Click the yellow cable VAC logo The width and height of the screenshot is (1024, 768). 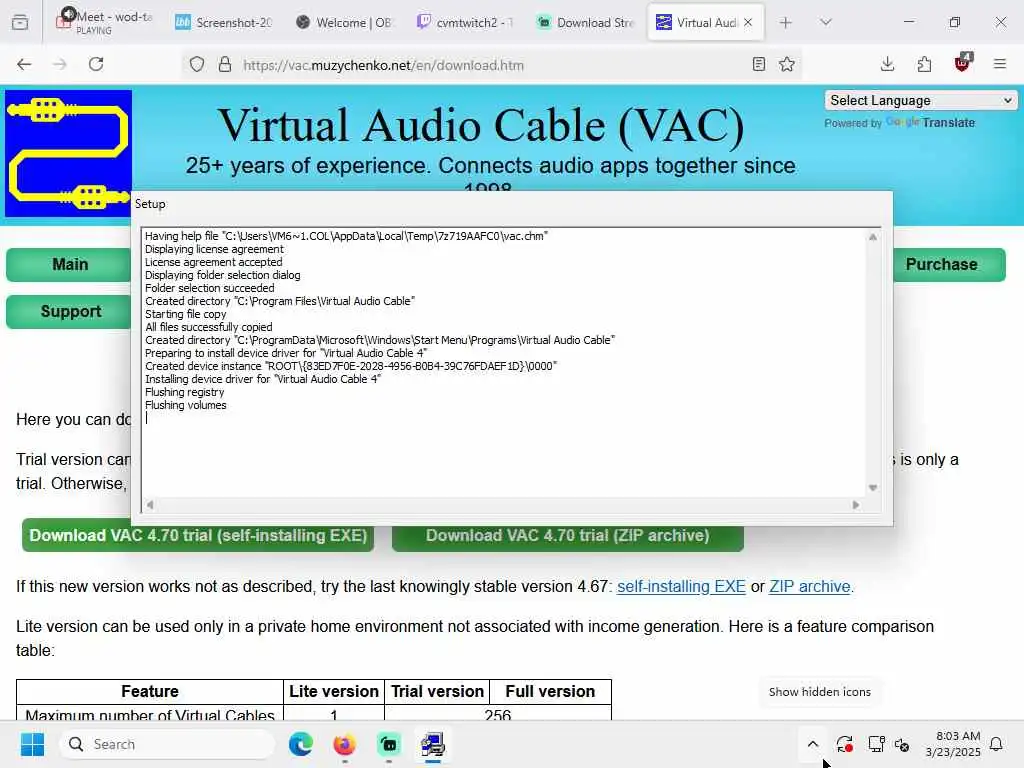pyautogui.click(x=69, y=153)
